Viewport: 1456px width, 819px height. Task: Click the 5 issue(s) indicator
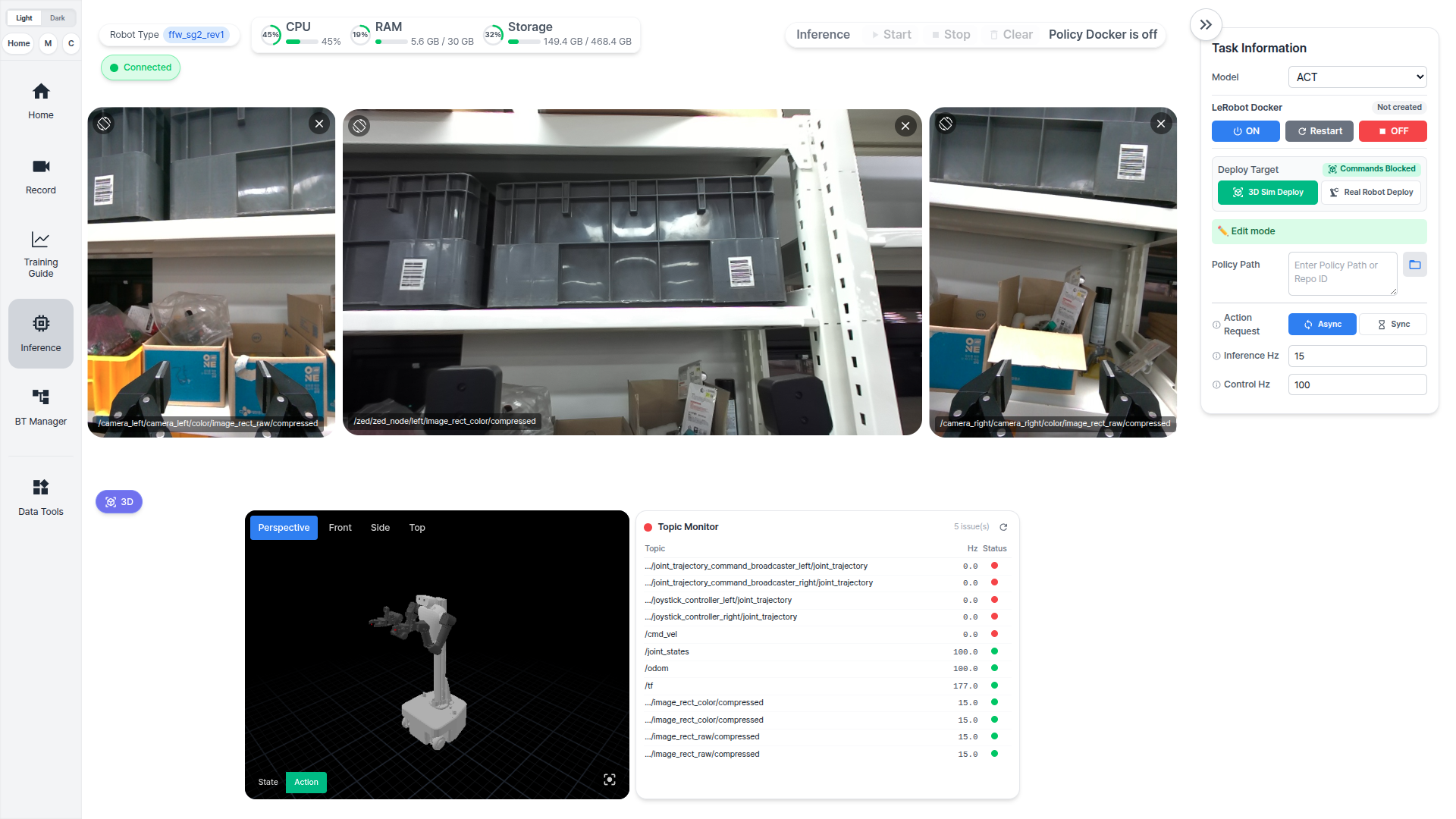click(971, 527)
